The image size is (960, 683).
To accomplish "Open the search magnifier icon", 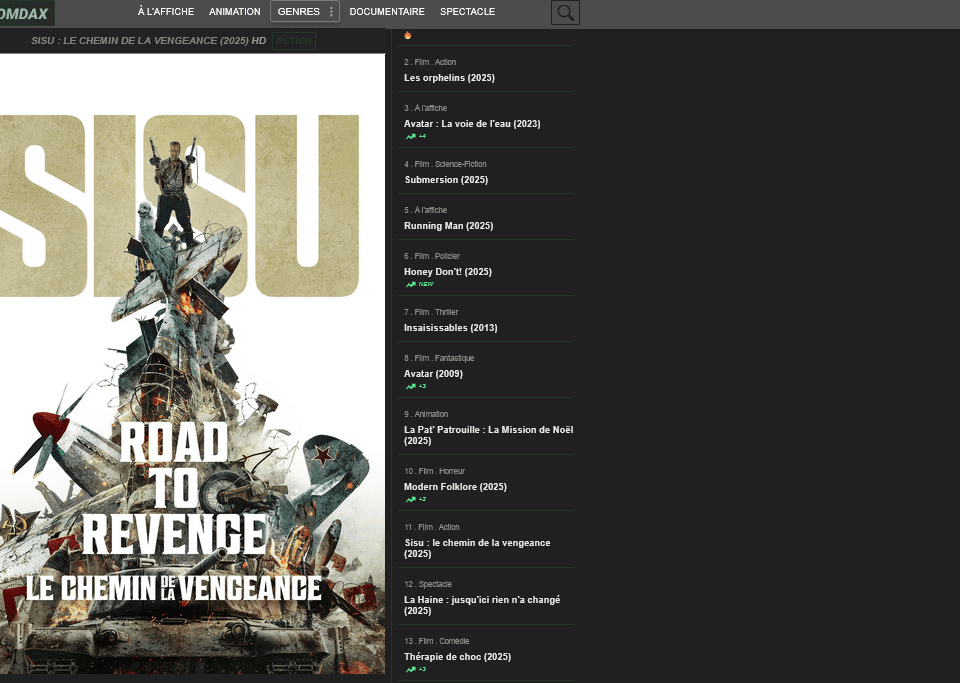I will (x=565, y=12).
